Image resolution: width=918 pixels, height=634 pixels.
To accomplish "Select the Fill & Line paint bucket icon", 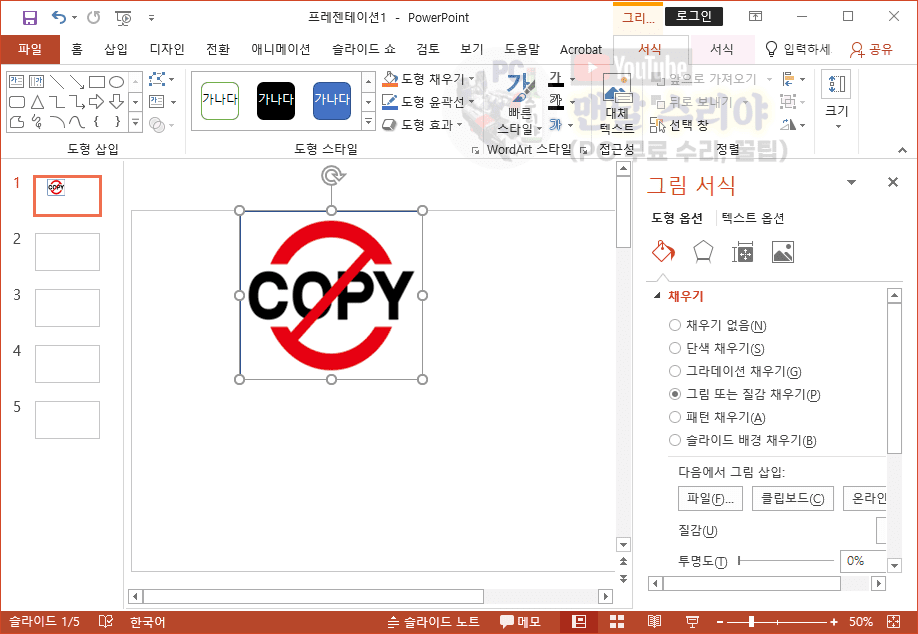I will (x=663, y=252).
